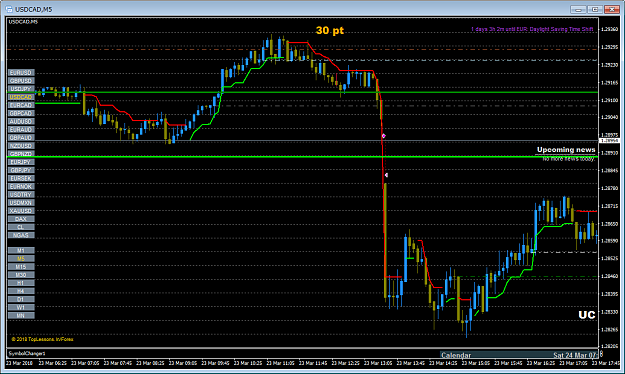Viewport: 625px width, 374px height.
Task: Switch chart to USDTRY symbol
Action: [21, 195]
